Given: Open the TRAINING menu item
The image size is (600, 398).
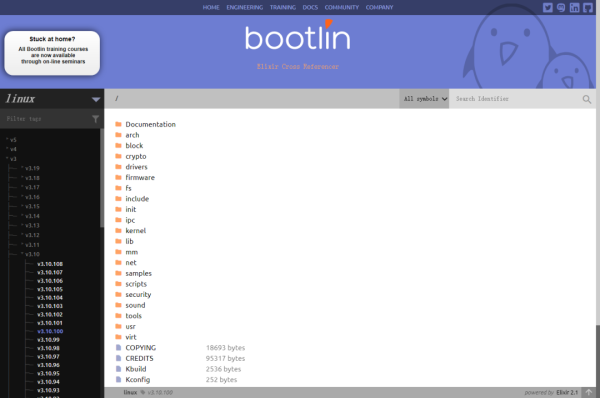Looking at the screenshot, I should (x=283, y=7).
